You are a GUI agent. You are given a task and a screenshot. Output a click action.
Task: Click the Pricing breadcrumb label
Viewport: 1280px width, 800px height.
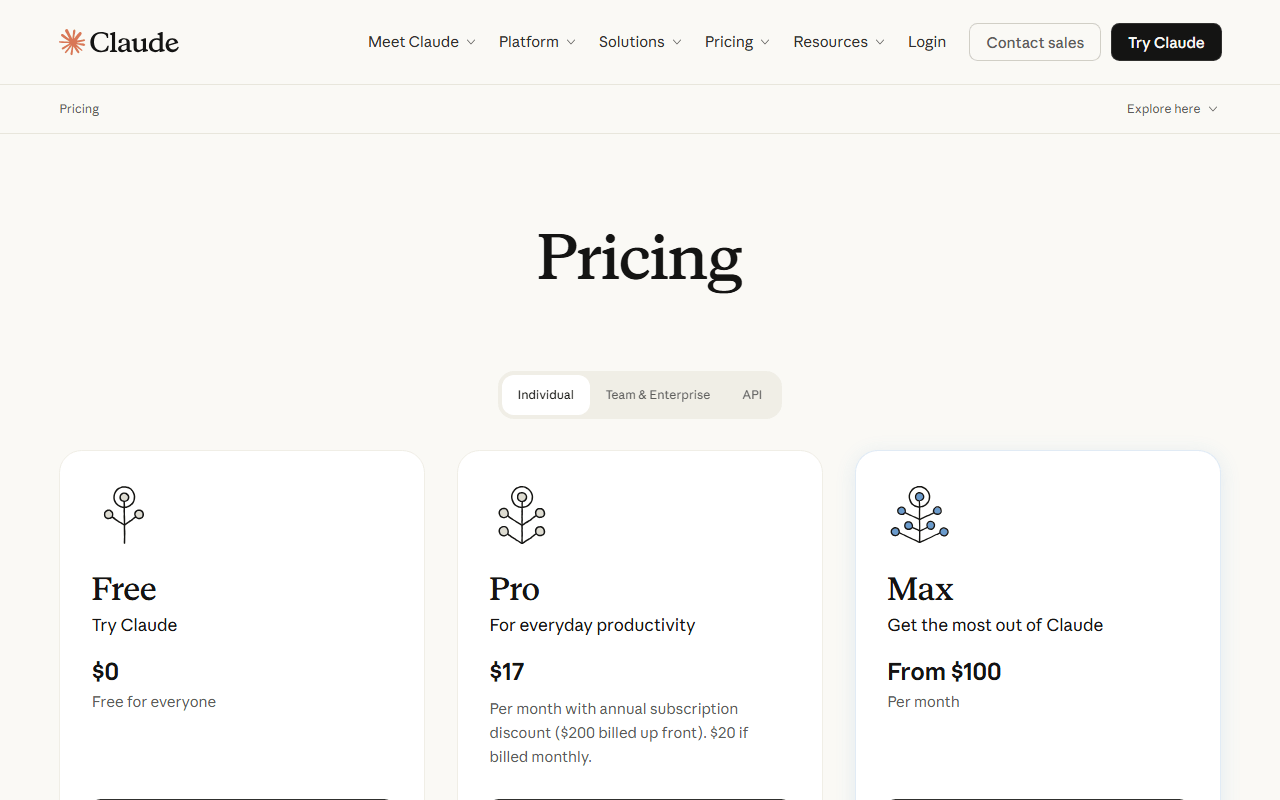79,109
